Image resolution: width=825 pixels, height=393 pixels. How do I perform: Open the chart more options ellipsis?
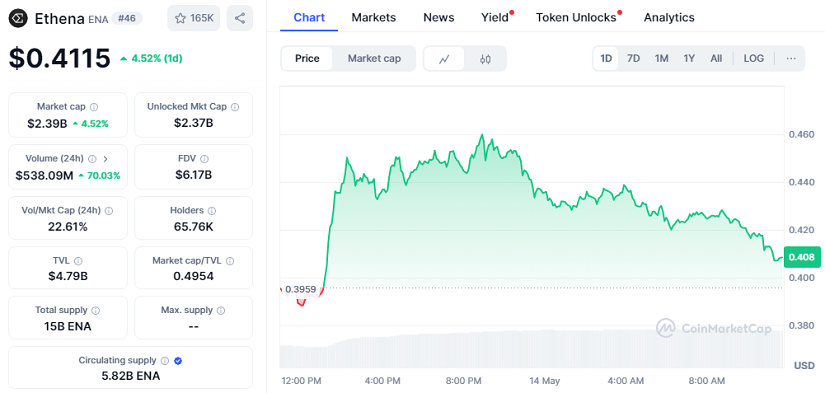point(791,58)
